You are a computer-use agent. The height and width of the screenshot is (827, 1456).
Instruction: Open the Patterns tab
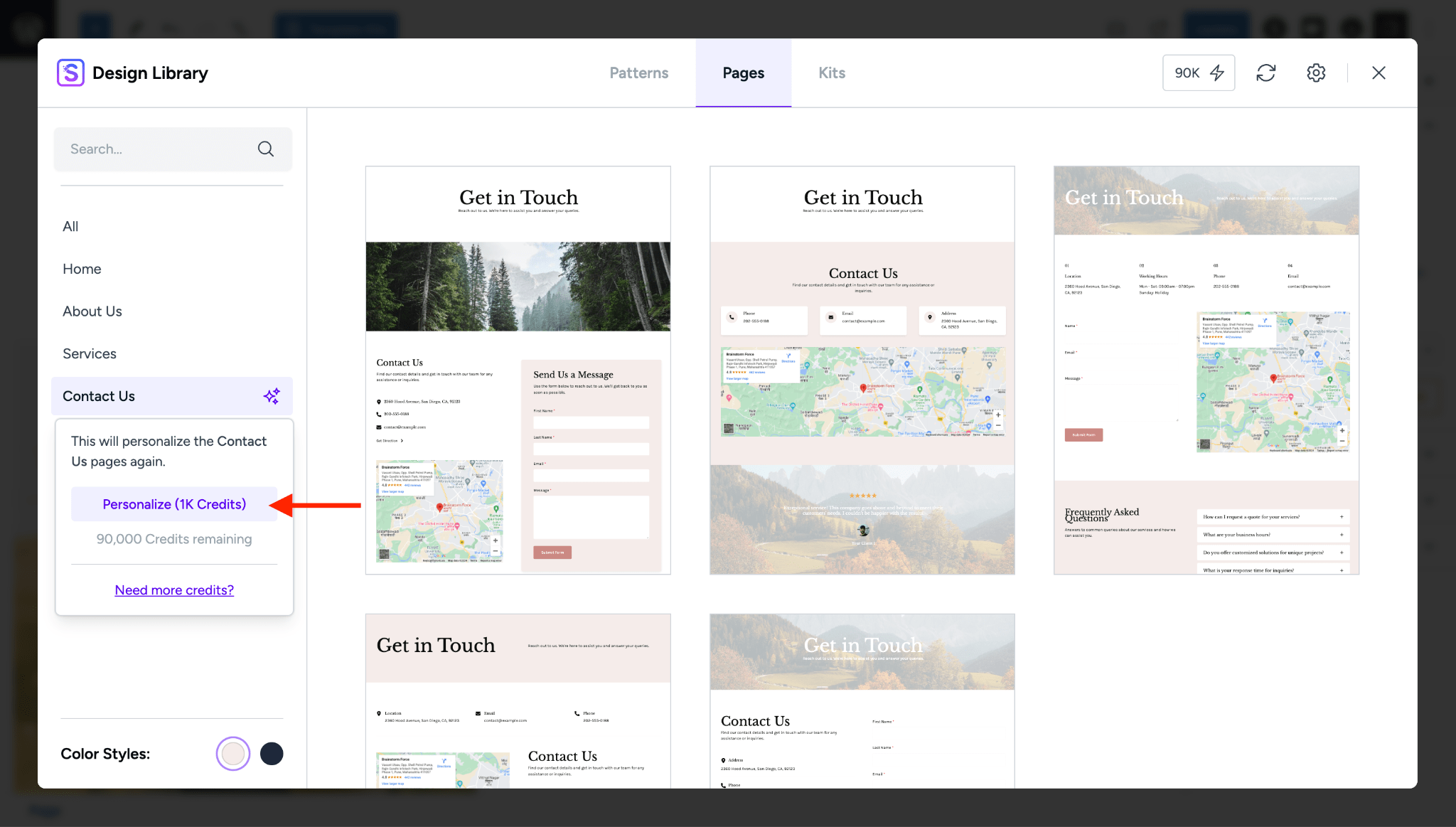coord(638,73)
